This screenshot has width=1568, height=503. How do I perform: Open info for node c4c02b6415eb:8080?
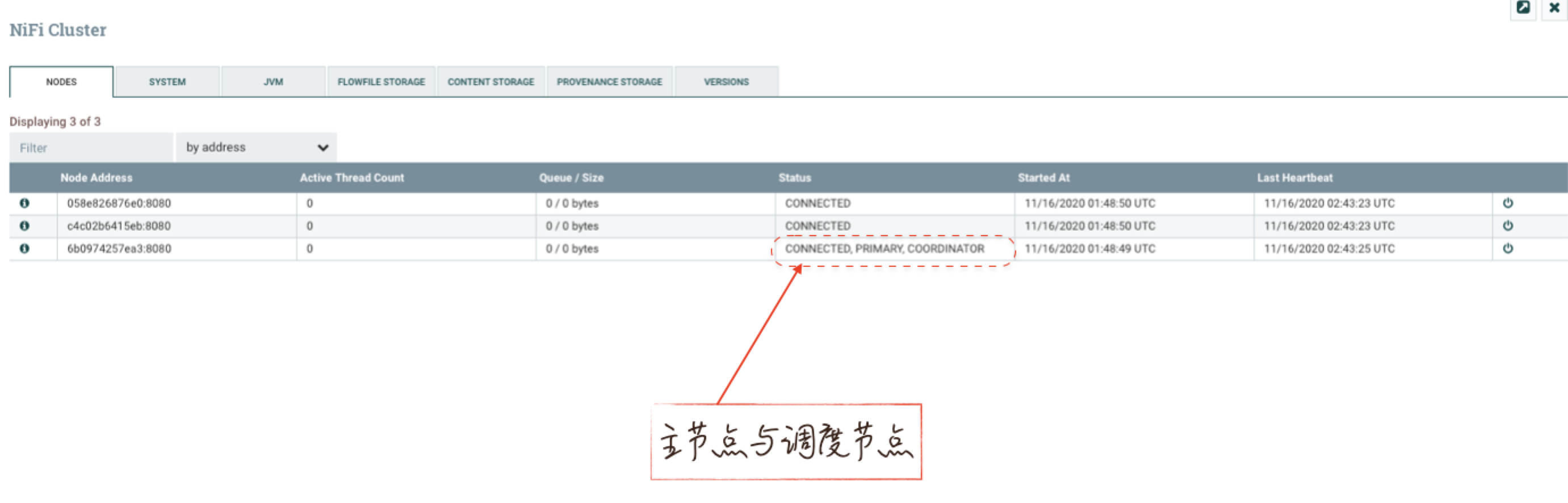[24, 226]
